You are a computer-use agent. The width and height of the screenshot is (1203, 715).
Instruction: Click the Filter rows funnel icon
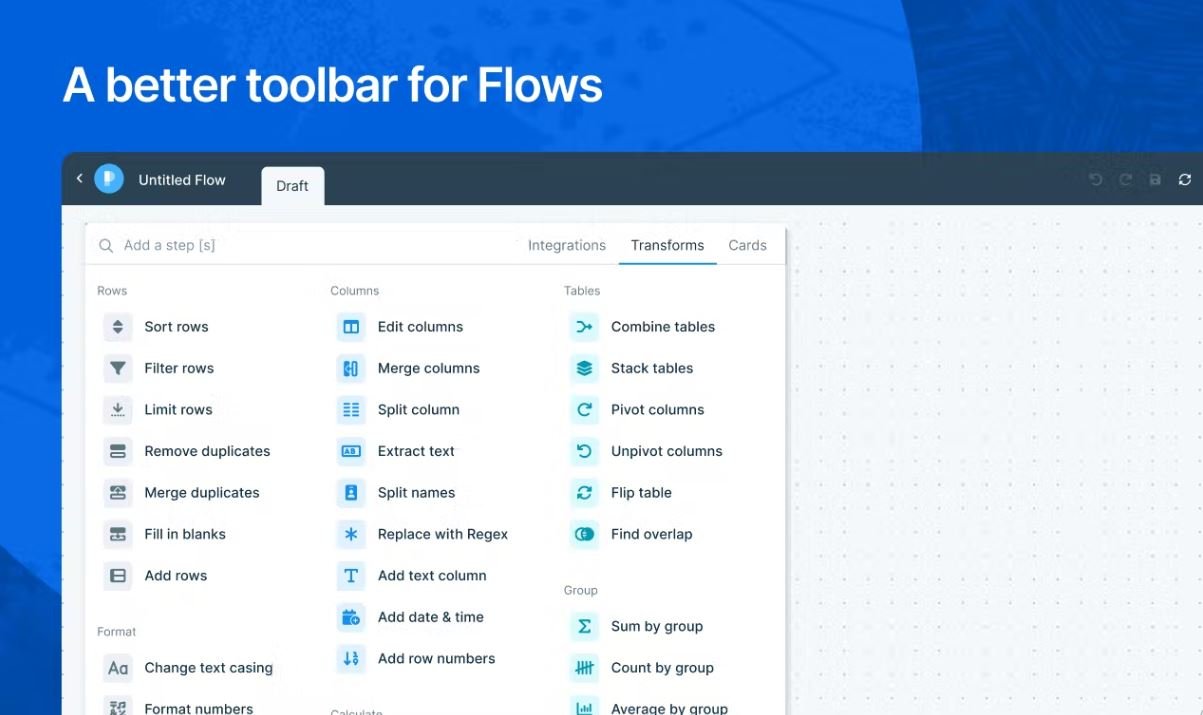(x=117, y=368)
